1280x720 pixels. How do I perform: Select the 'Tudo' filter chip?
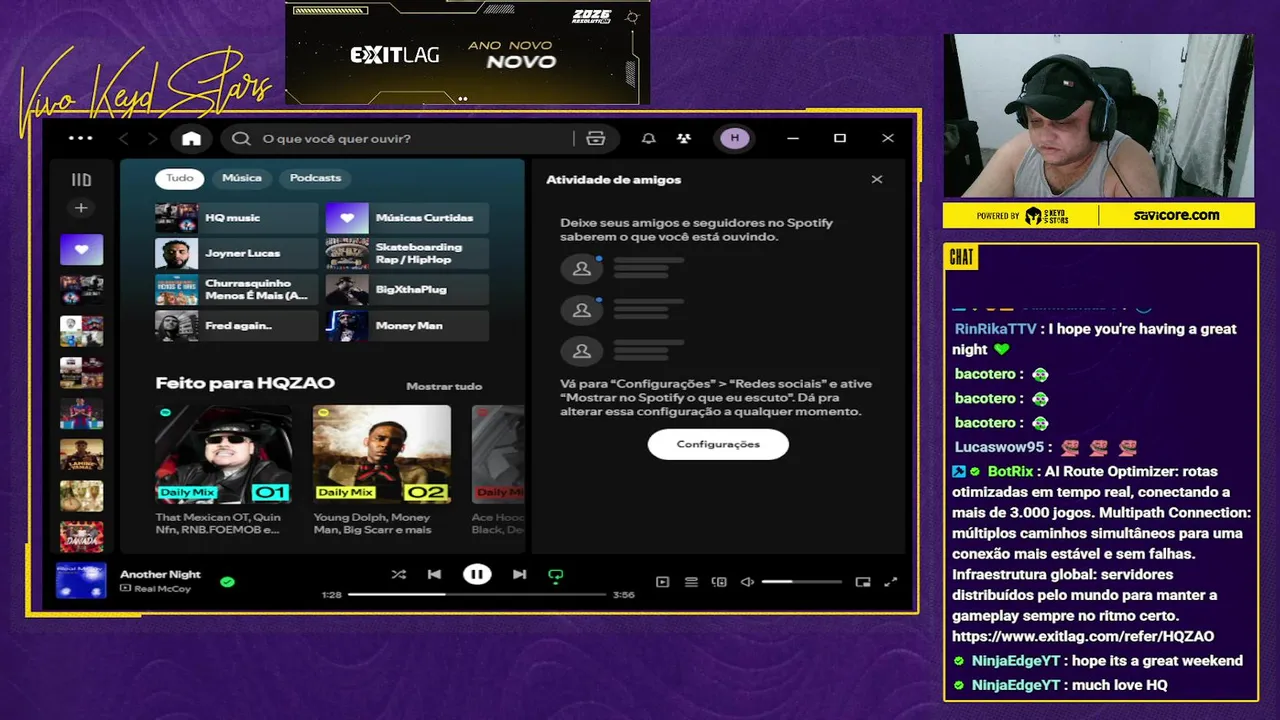(180, 178)
